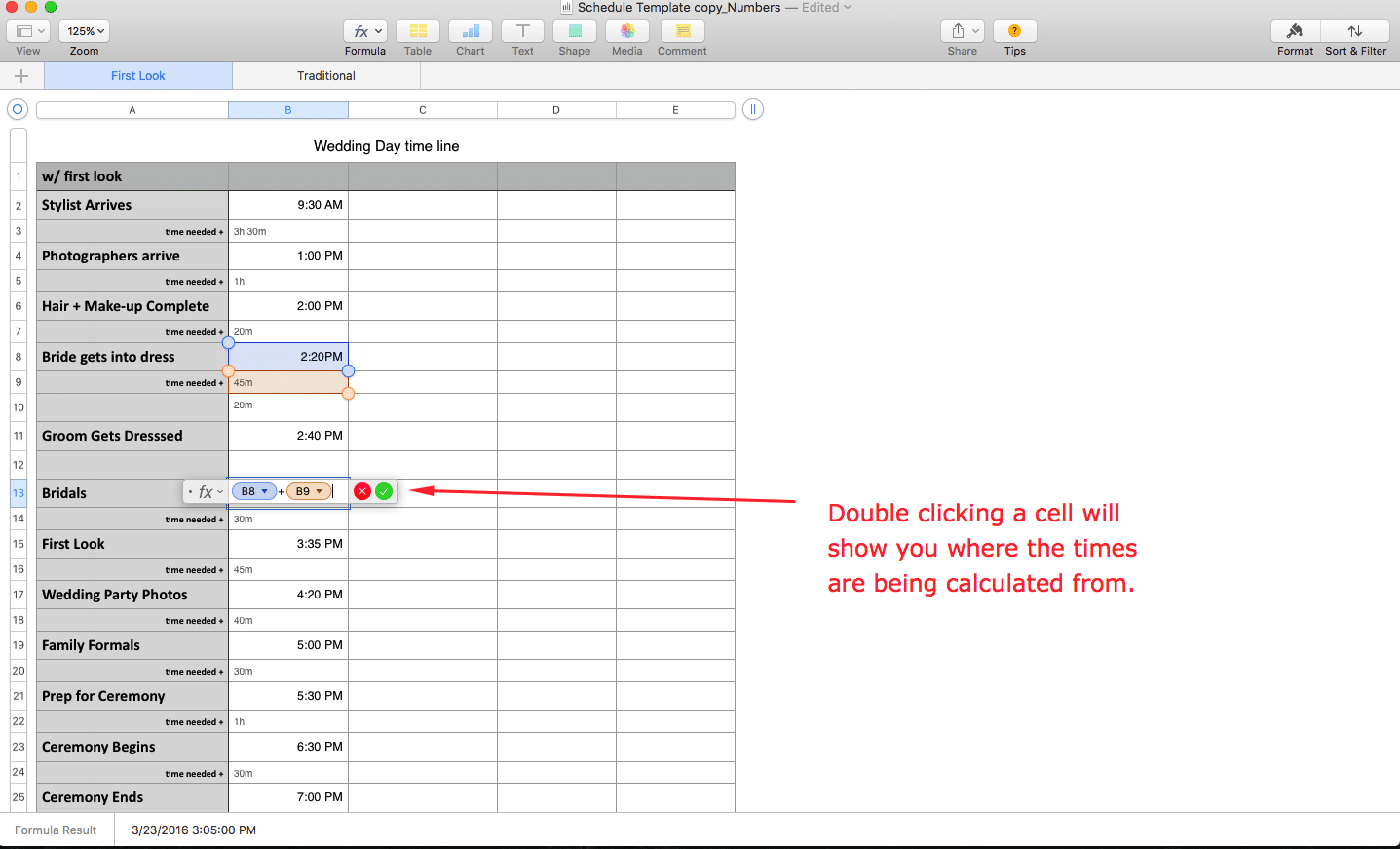Select column D header

tap(556, 110)
